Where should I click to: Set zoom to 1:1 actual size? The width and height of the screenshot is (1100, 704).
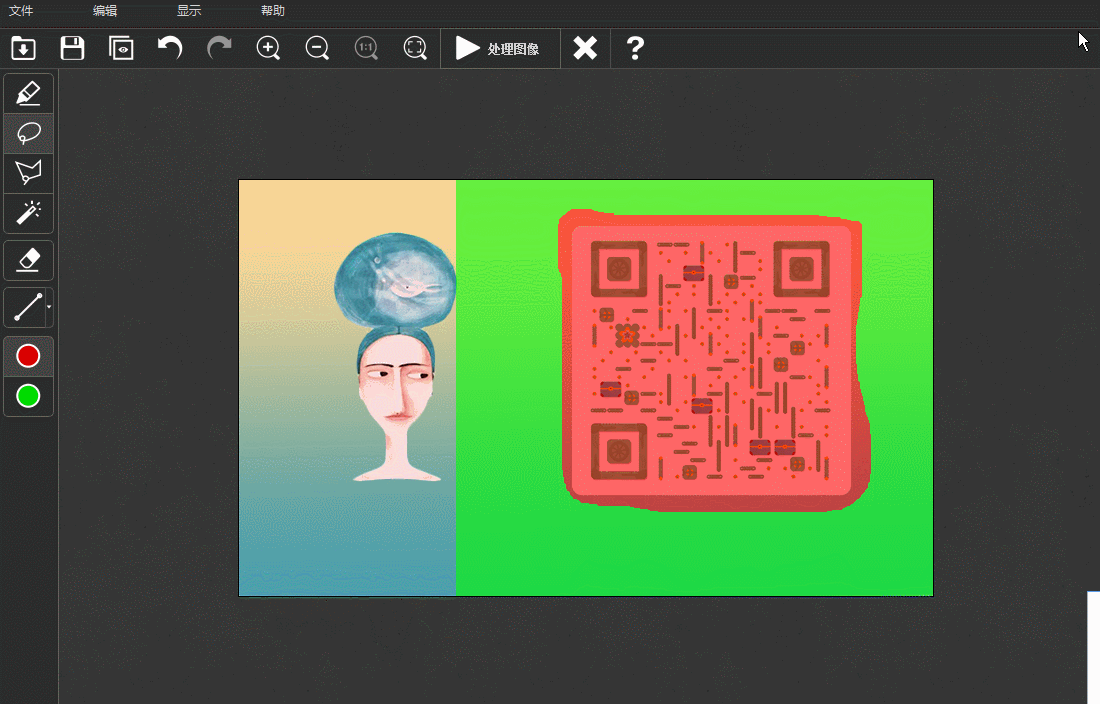(x=366, y=48)
